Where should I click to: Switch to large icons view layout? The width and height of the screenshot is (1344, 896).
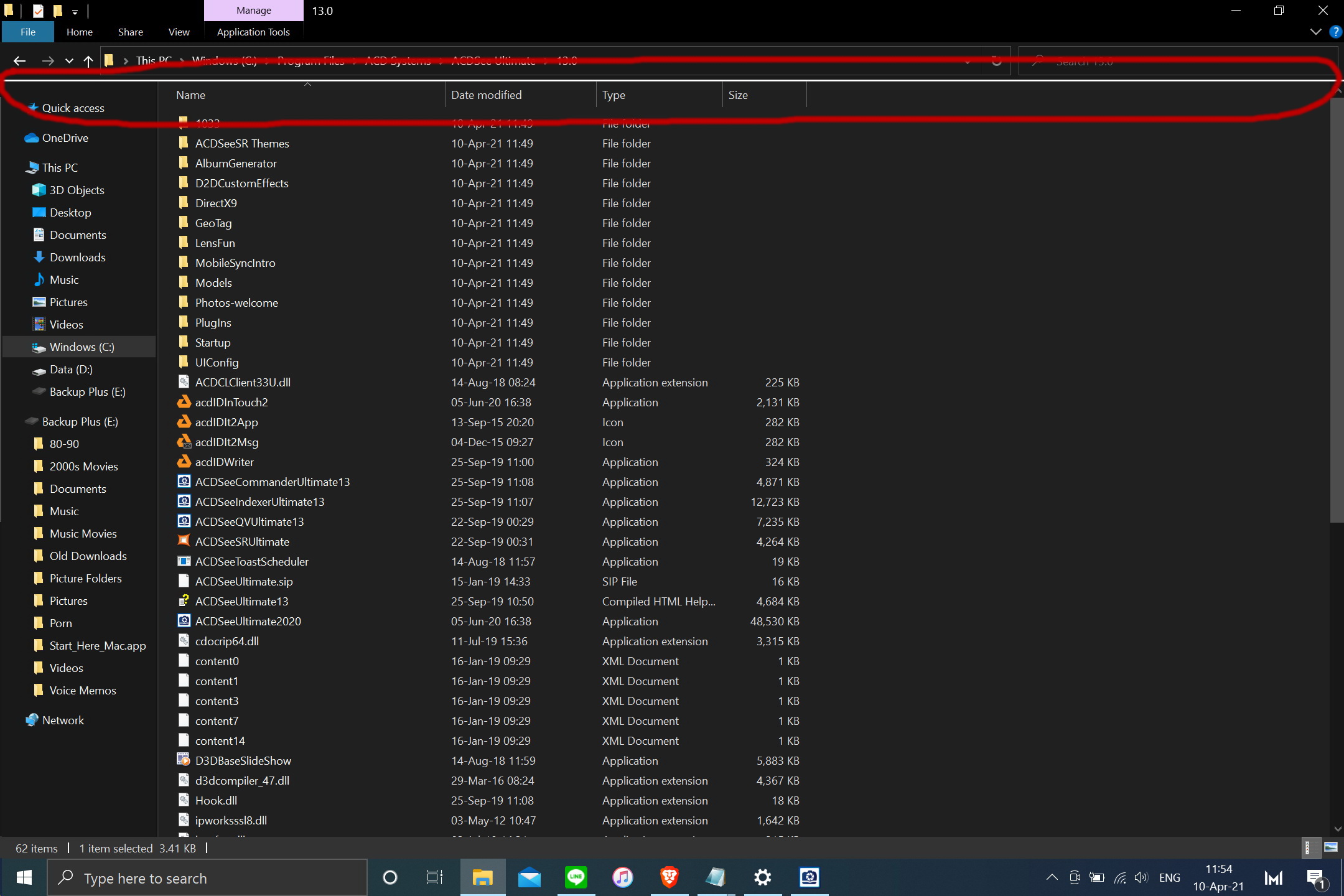[x=1331, y=847]
